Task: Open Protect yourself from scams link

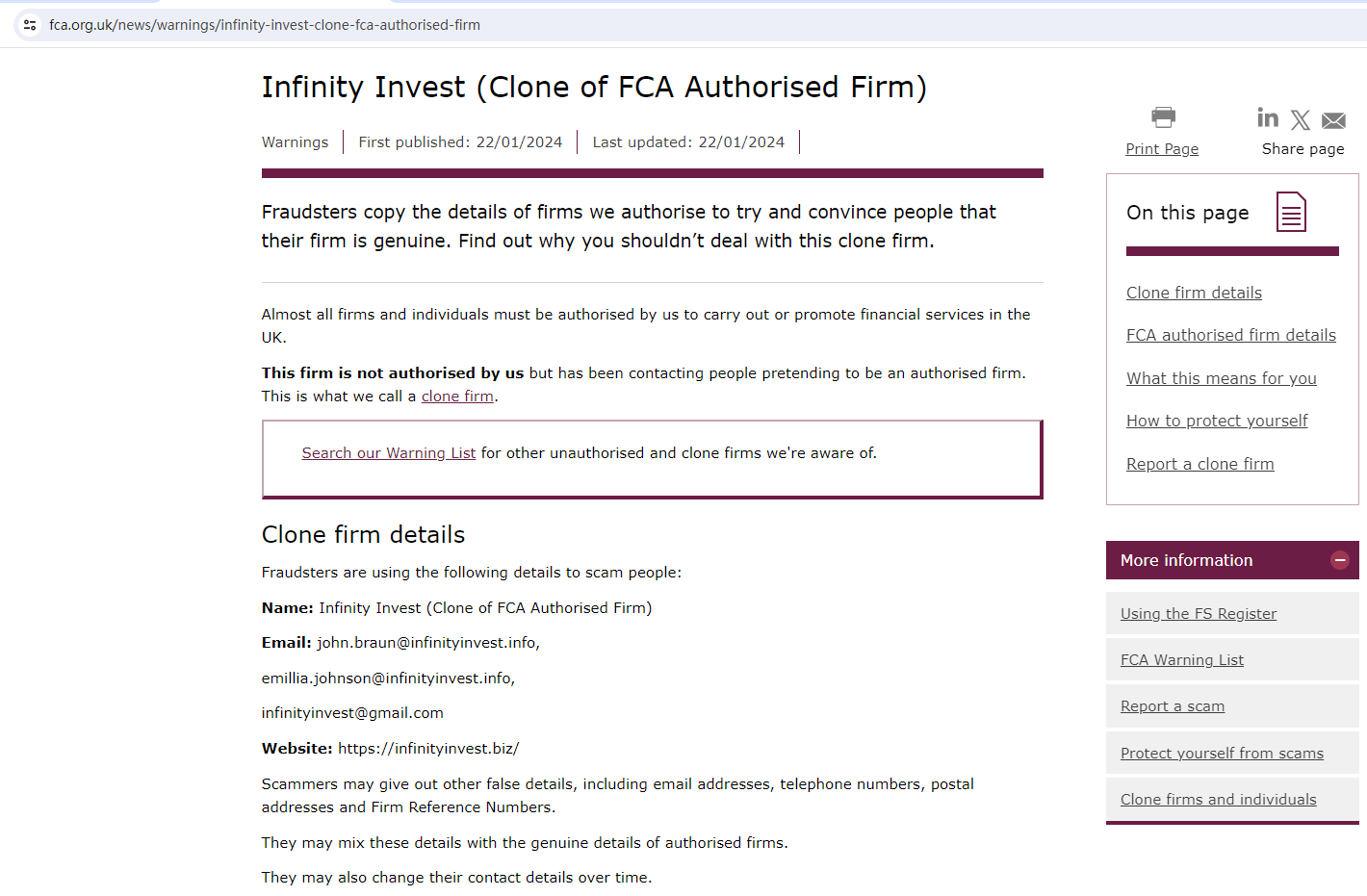Action: coord(1221,754)
